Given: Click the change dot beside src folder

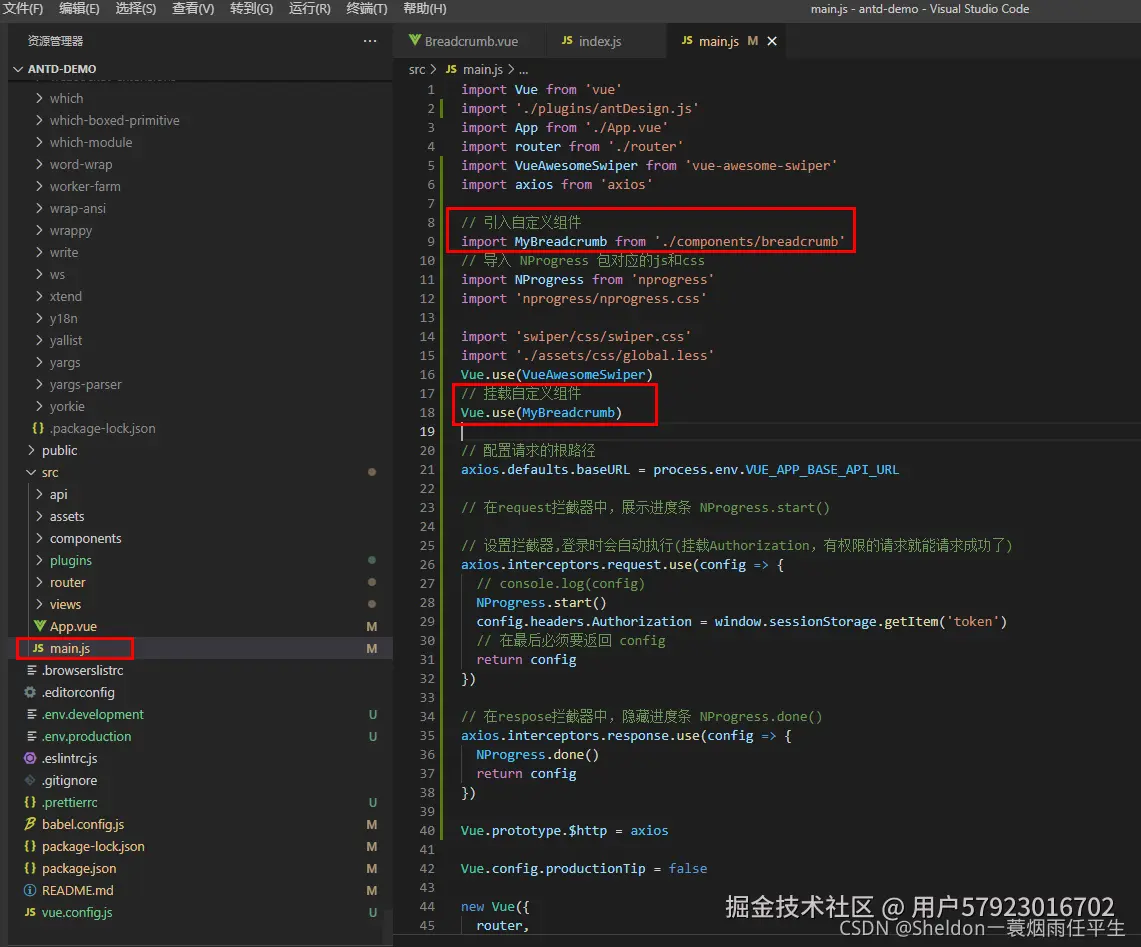Looking at the screenshot, I should click(372, 472).
